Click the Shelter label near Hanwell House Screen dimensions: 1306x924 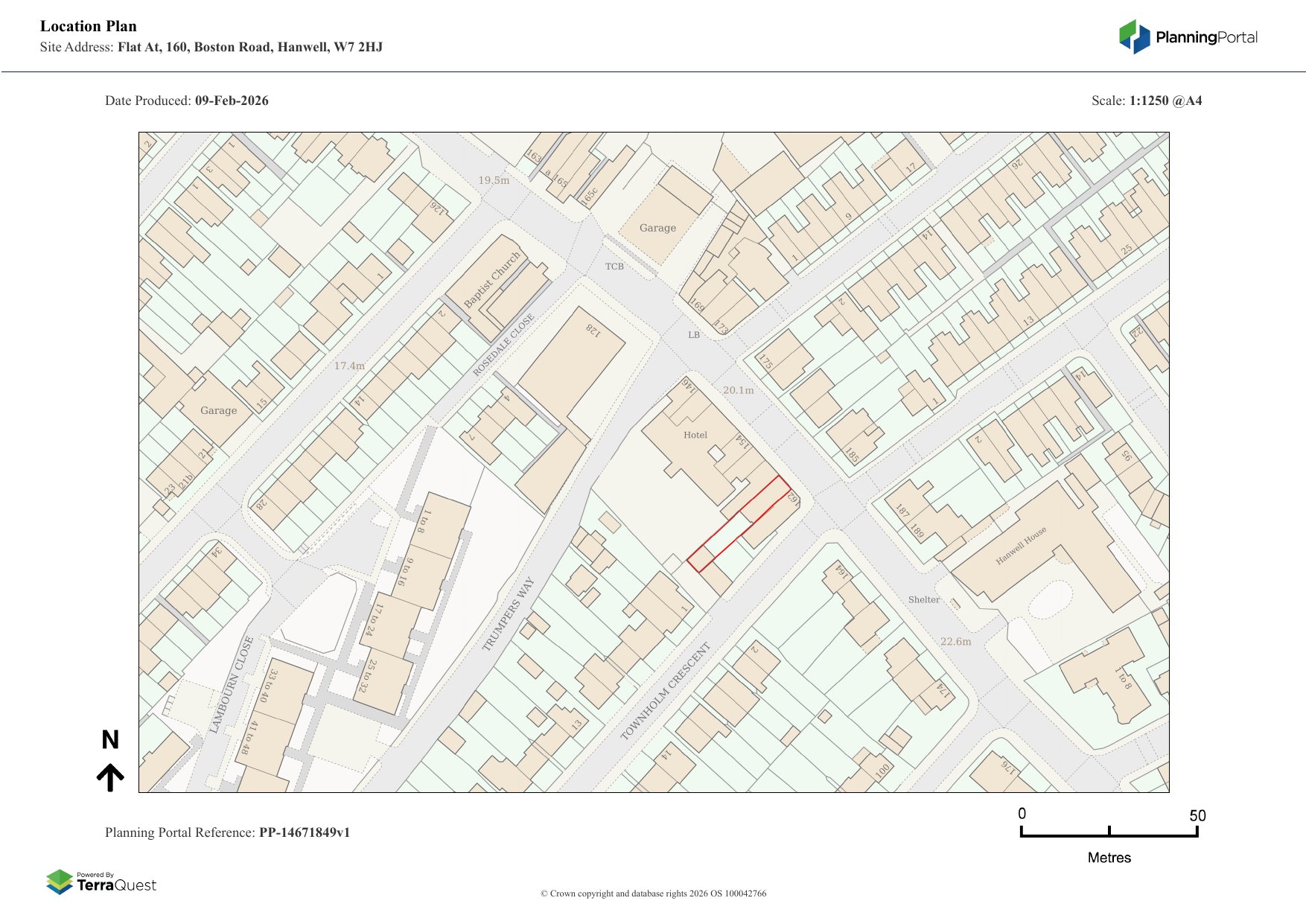click(923, 599)
